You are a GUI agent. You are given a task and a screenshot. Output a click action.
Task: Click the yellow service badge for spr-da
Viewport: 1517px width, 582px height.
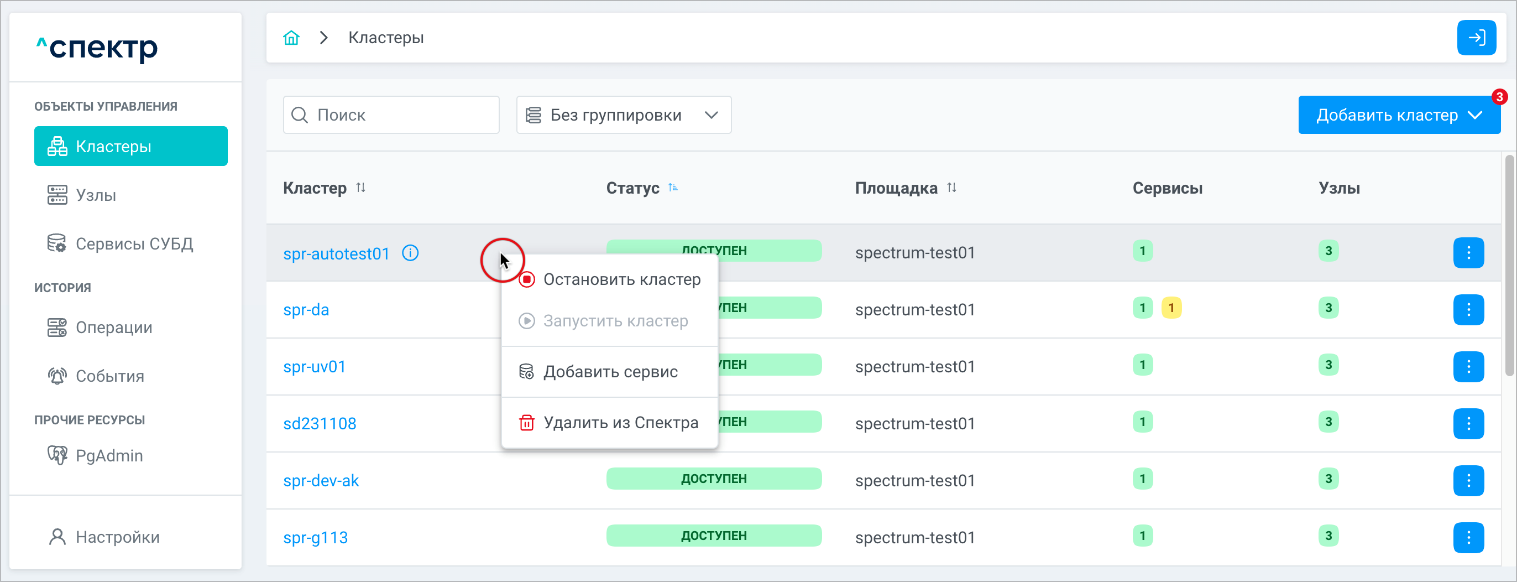pos(1172,308)
